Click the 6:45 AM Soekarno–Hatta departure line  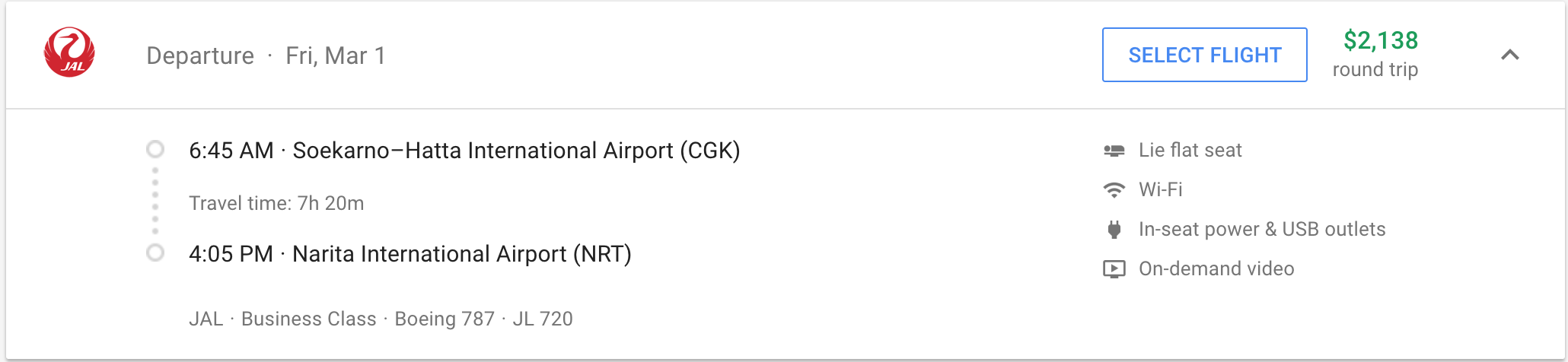pos(464,151)
